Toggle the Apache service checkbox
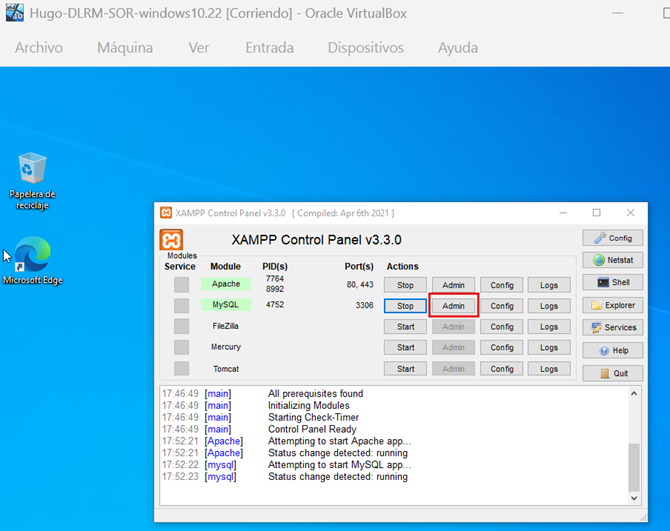 tap(181, 285)
